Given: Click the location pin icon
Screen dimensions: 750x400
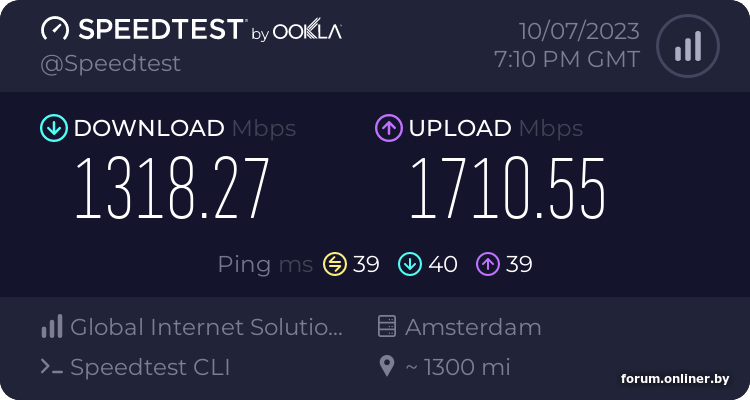Looking at the screenshot, I should pyautogui.click(x=387, y=367).
